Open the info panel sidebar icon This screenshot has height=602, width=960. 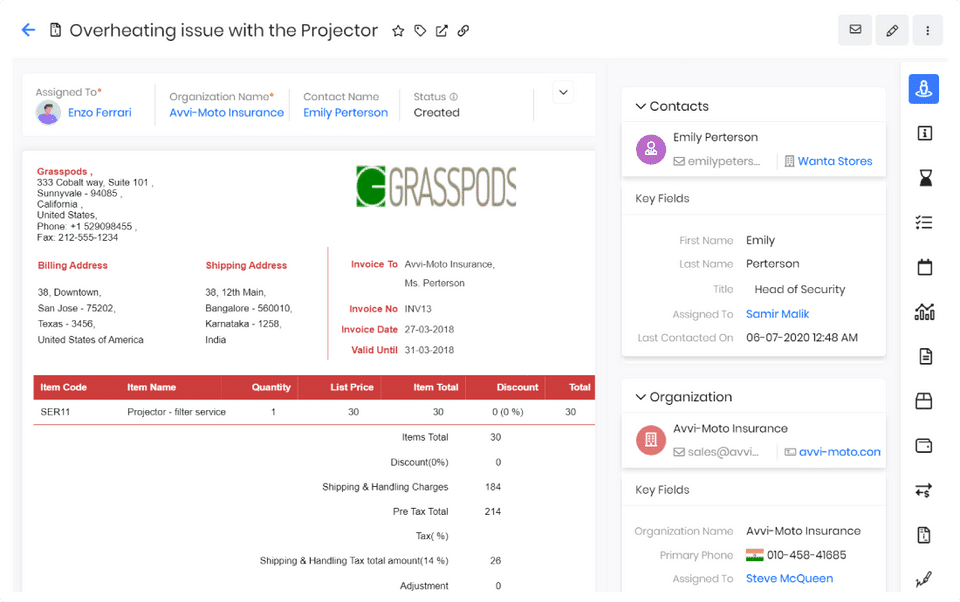924,133
